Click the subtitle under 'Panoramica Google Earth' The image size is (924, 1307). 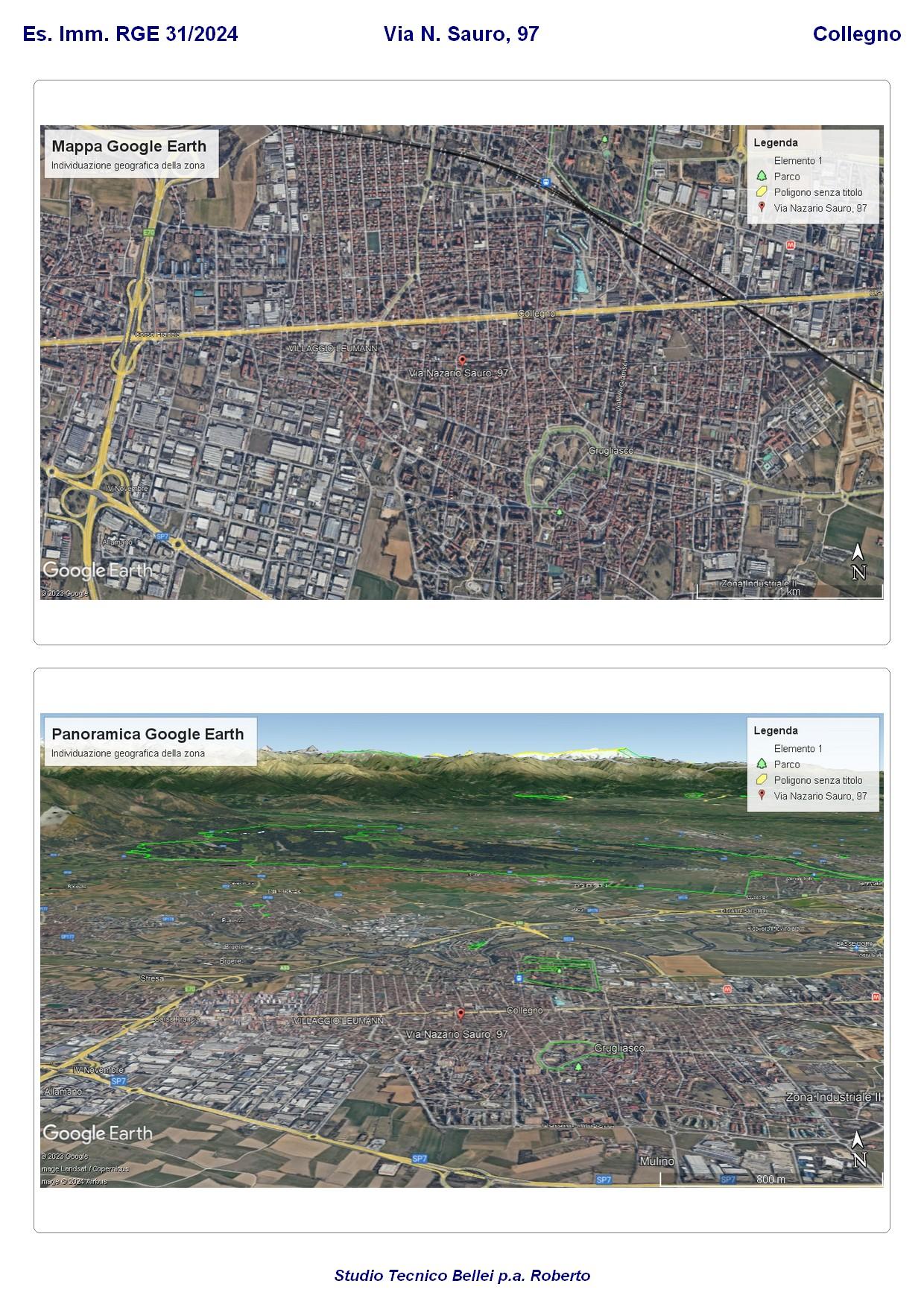[128, 753]
